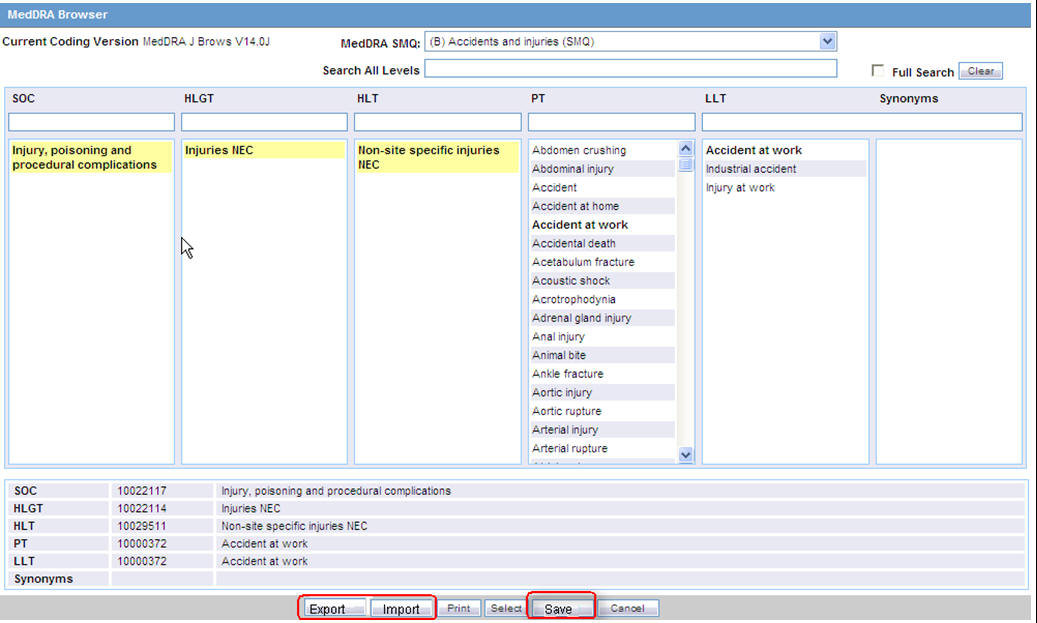Image resolution: width=1037 pixels, height=623 pixels.
Task: Click HLT code 10029511 in details table
Action: click(x=142, y=526)
